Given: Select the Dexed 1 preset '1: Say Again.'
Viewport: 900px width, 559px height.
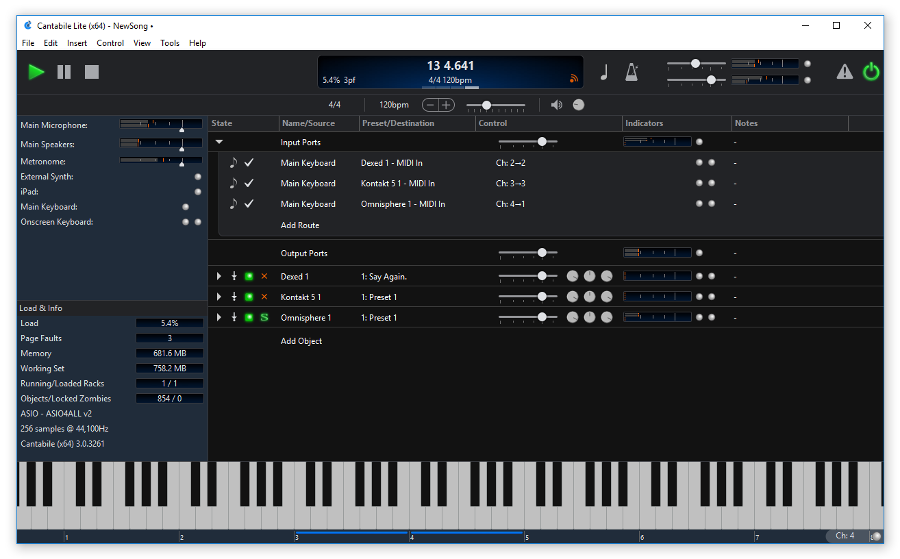Looking at the screenshot, I should [383, 277].
